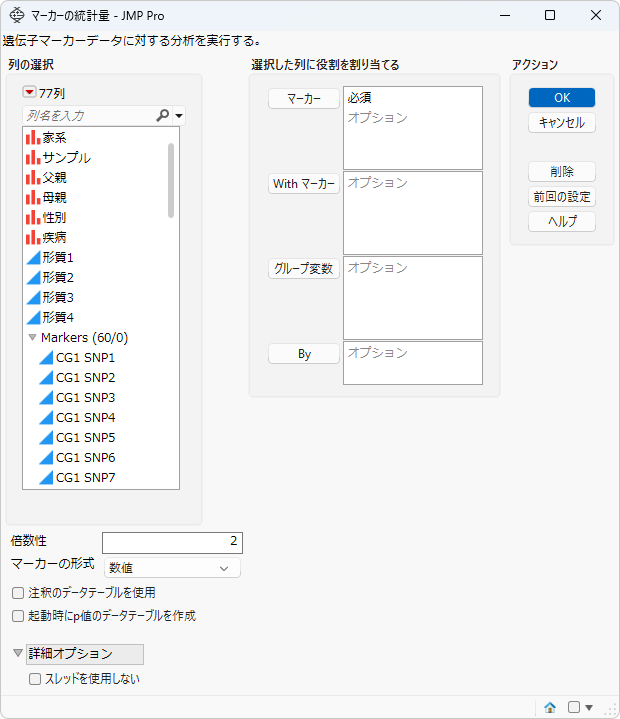Viewport: 620px width, 719px height.
Task: Click the nominal icon beside サンプル
Action: tap(33, 158)
